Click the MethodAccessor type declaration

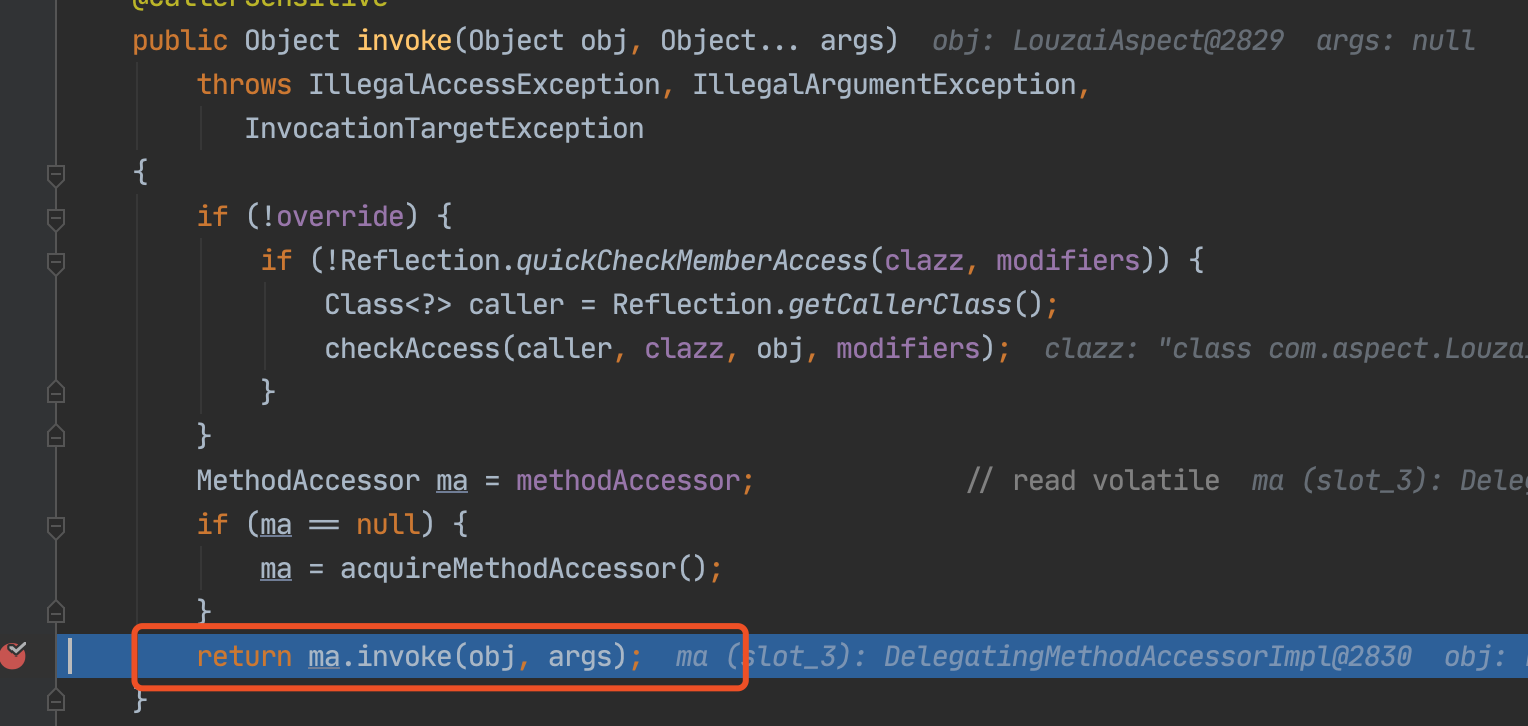click(x=308, y=481)
